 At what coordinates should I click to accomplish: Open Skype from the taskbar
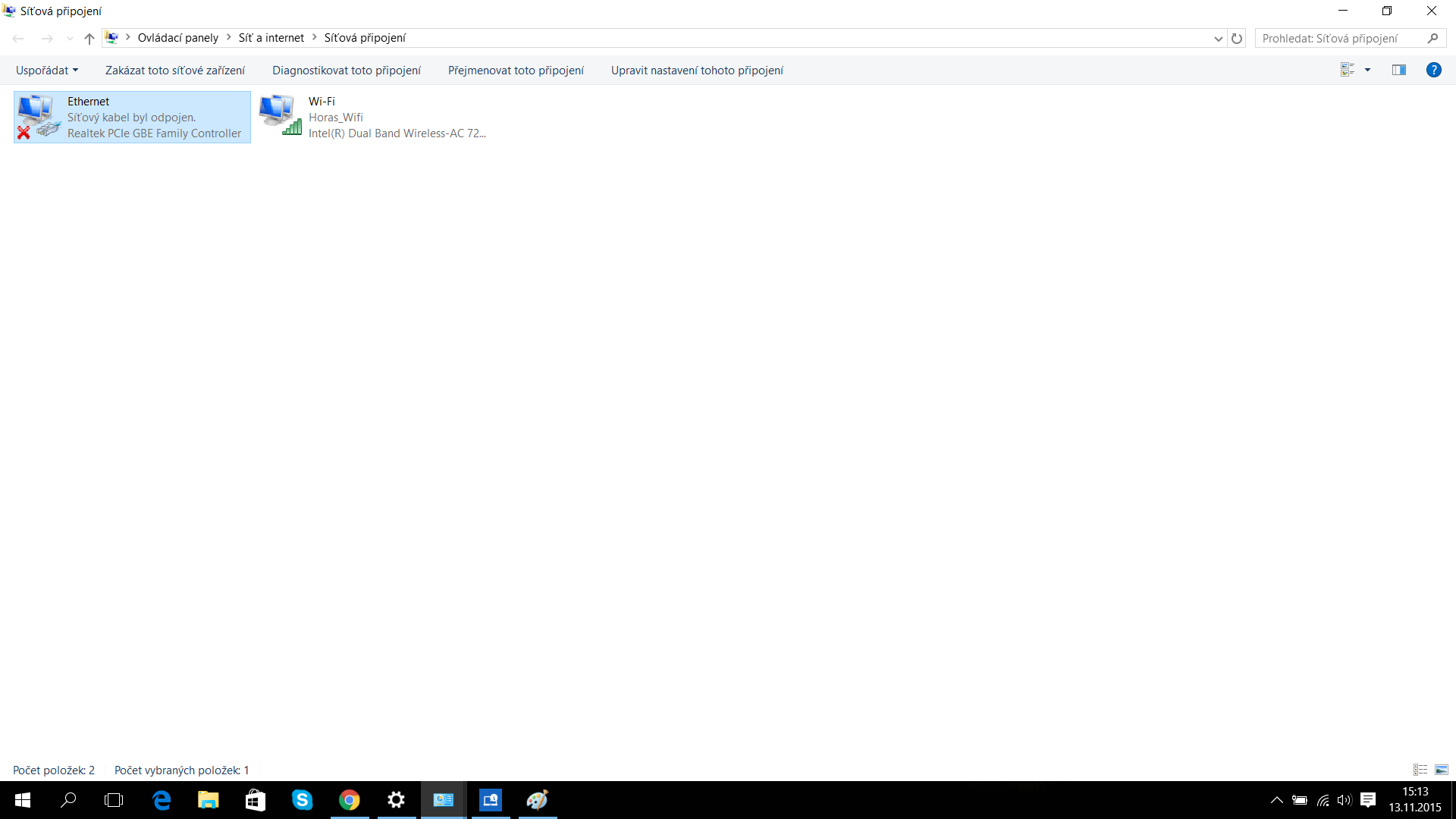[302, 800]
